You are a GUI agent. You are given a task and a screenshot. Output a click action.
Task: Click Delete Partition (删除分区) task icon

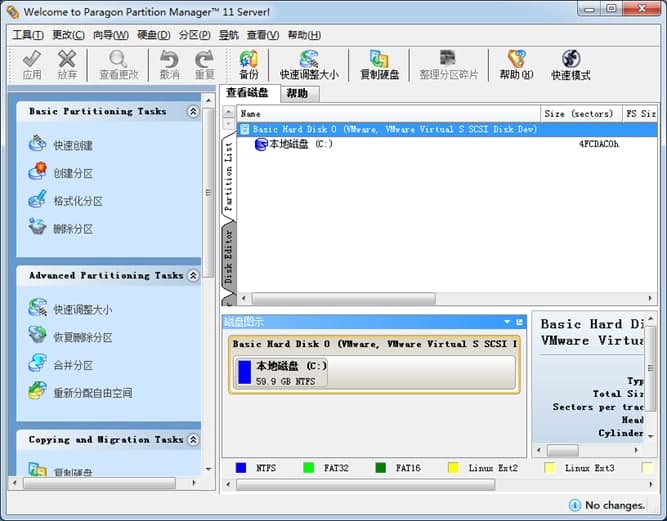click(x=37, y=226)
